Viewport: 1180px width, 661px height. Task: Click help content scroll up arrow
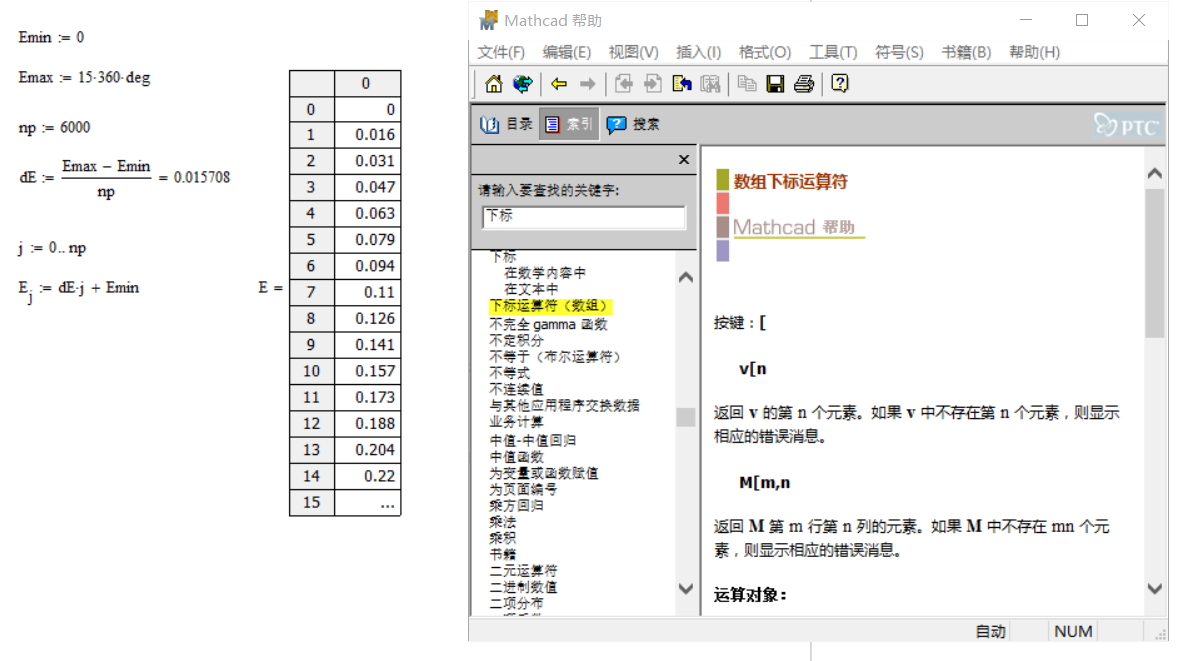pyautogui.click(x=1154, y=173)
